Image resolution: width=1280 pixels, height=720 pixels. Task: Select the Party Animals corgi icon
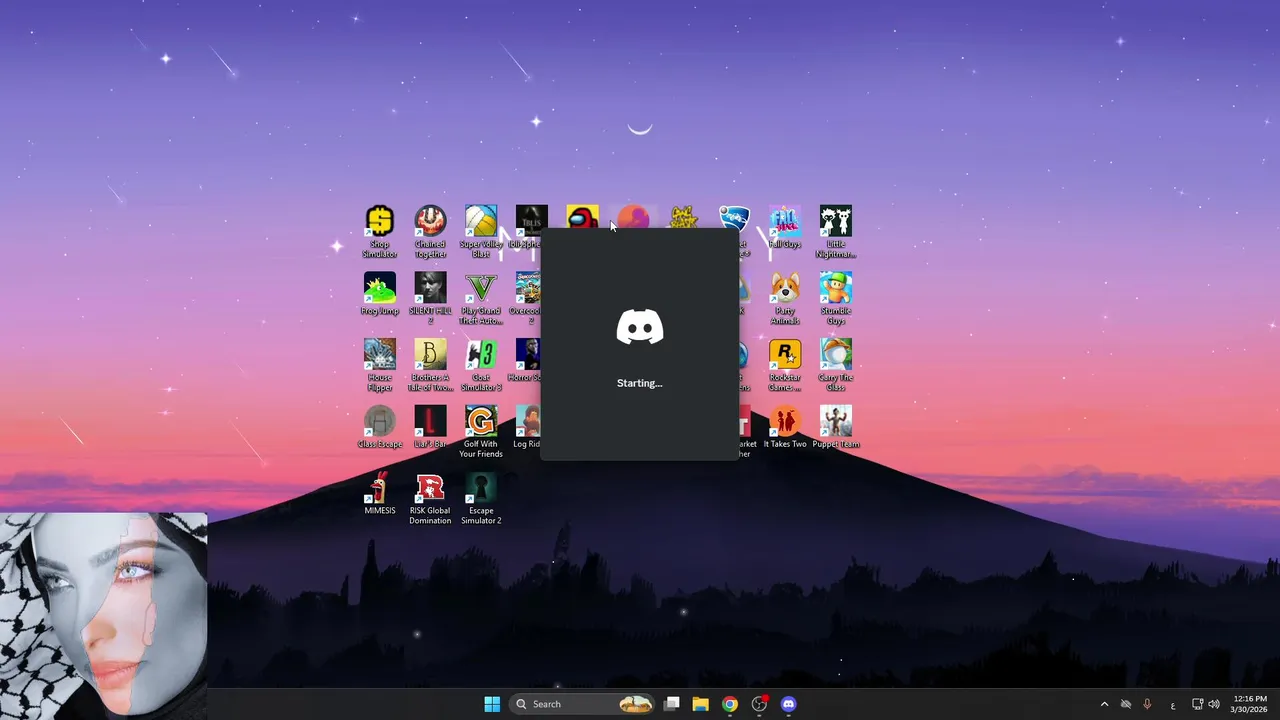click(785, 298)
